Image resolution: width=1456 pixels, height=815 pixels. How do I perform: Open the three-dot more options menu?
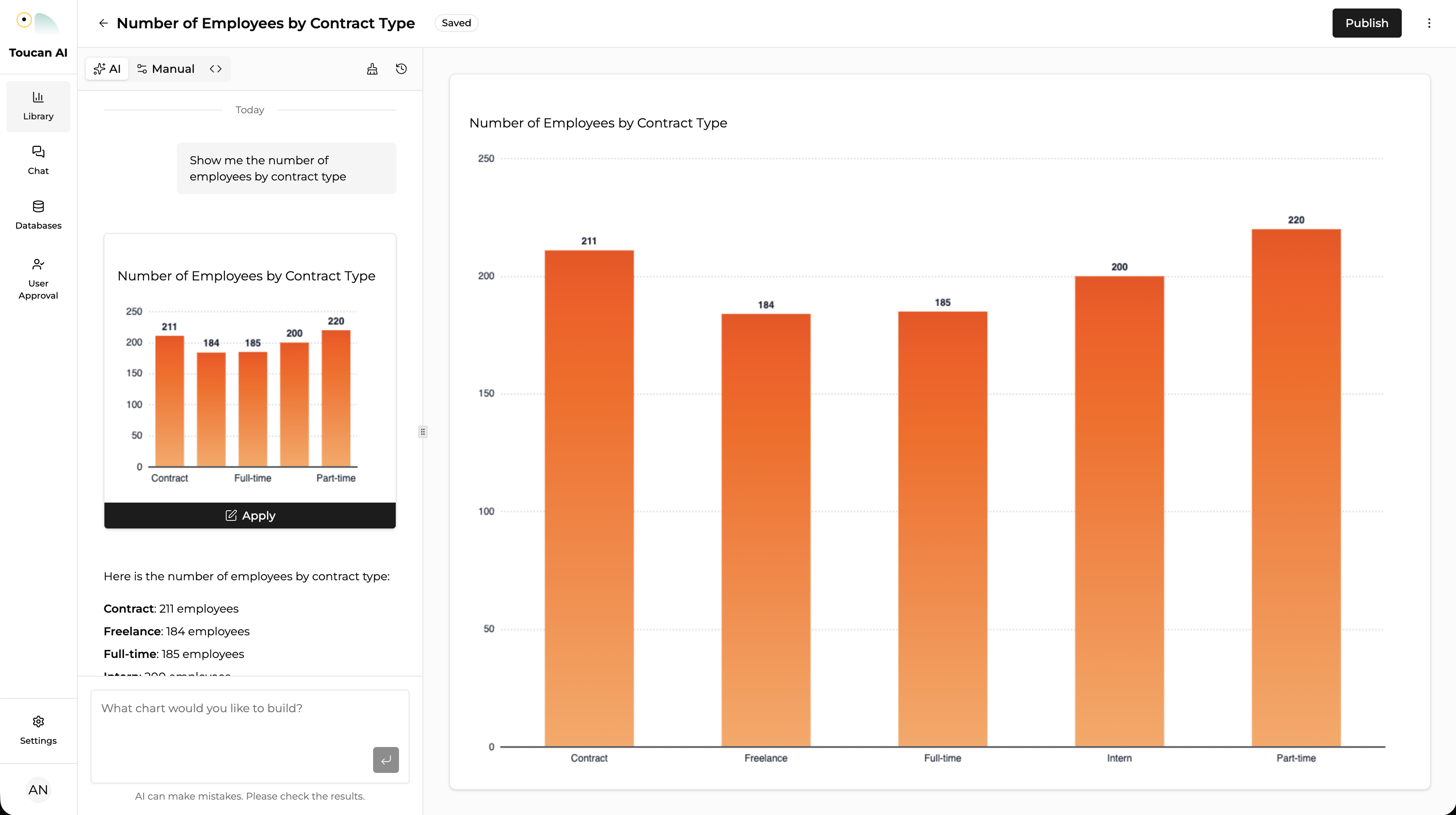(1429, 23)
